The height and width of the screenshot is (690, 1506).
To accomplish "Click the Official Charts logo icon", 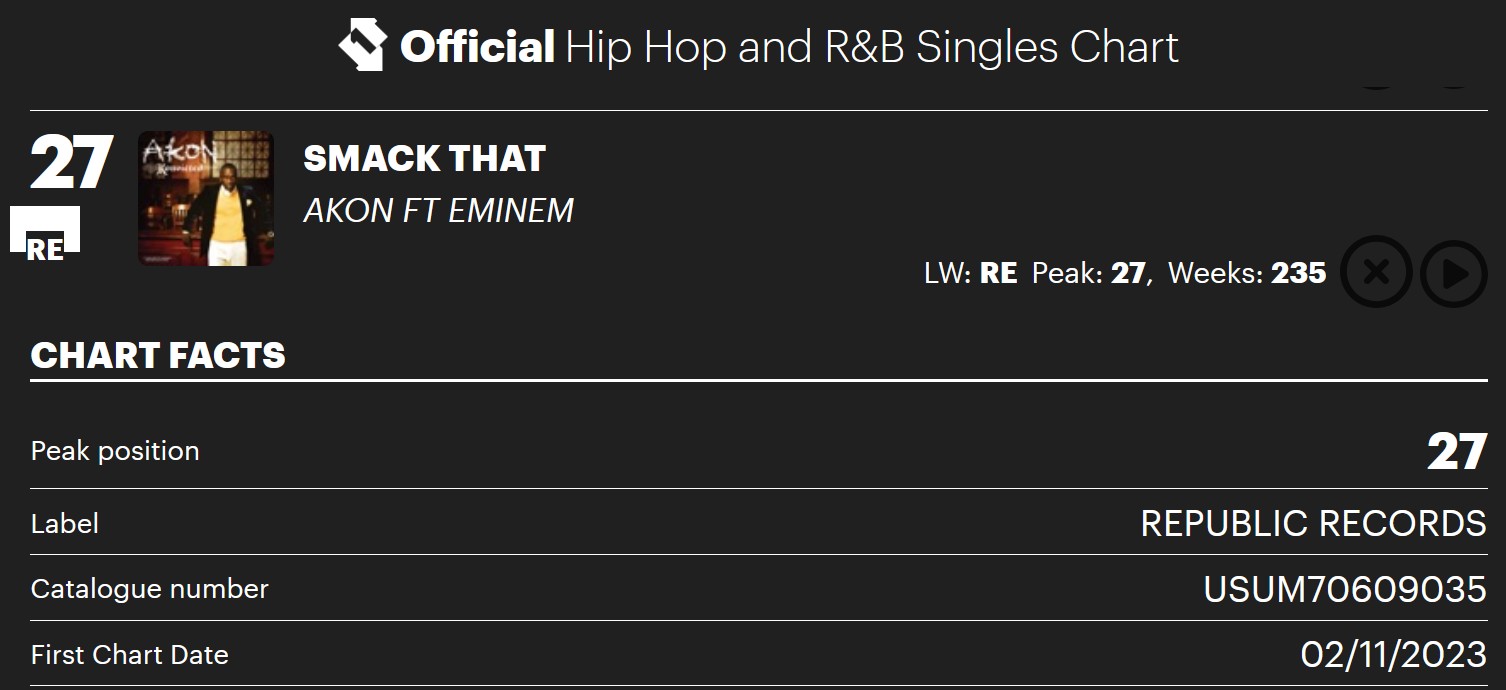I will point(361,46).
